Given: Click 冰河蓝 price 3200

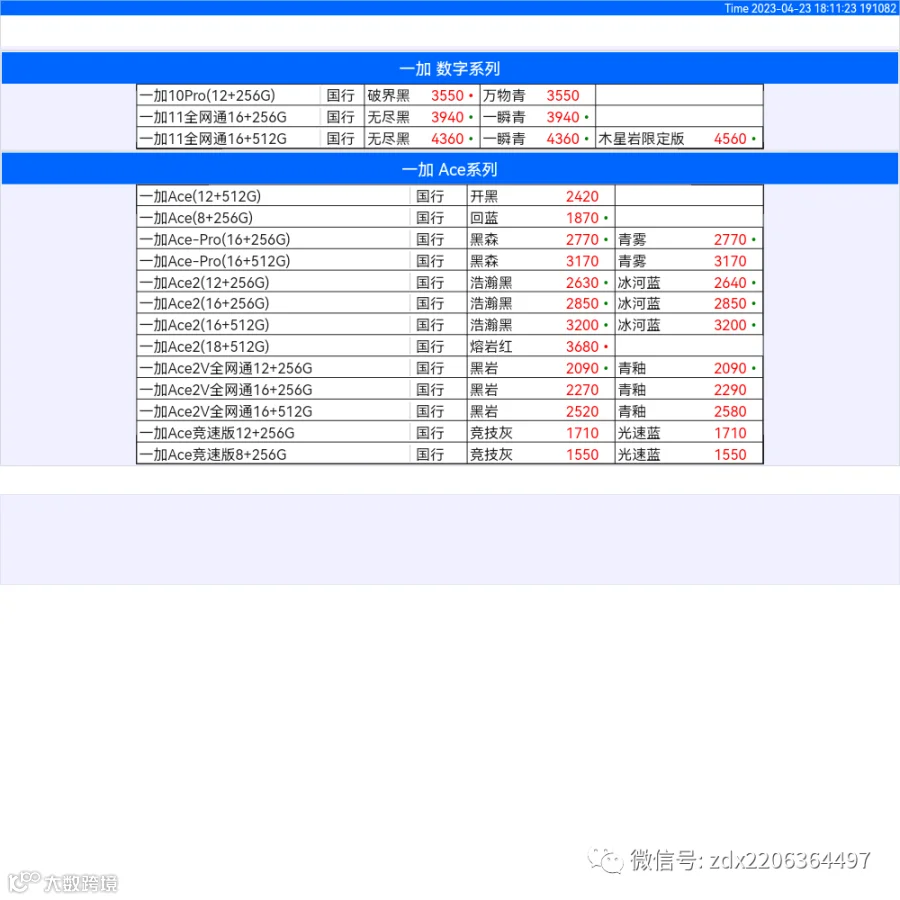Looking at the screenshot, I should [730, 325].
